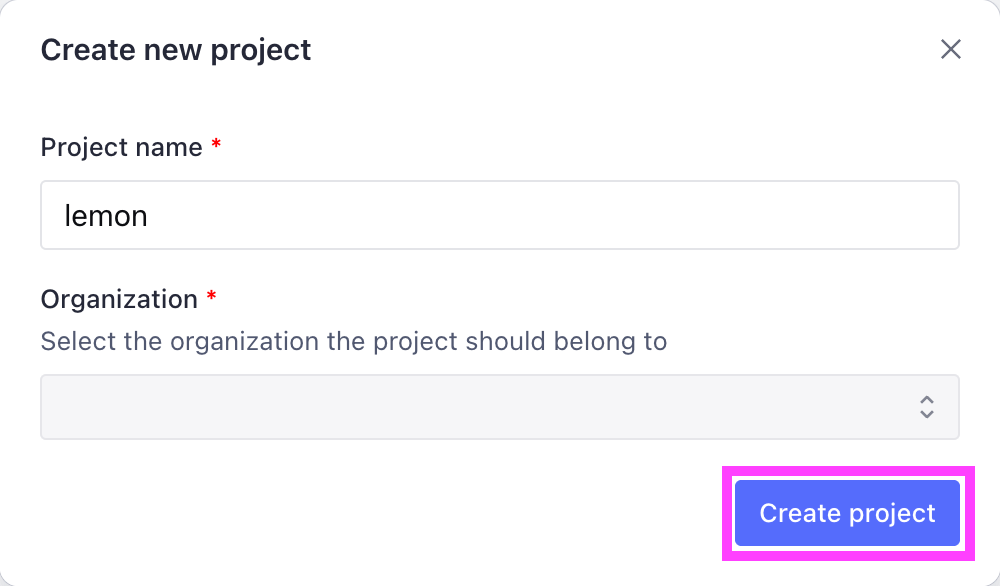The width and height of the screenshot is (1000, 586).
Task: Expand the empty organization combo box
Action: tap(500, 407)
